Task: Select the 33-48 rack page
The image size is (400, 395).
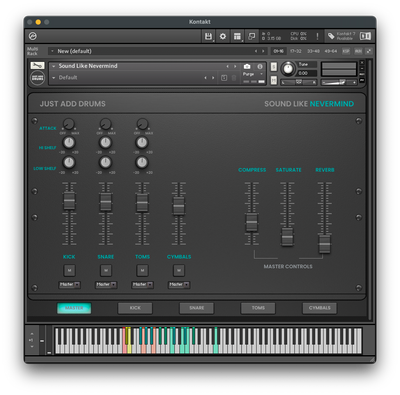Action: 313,51
